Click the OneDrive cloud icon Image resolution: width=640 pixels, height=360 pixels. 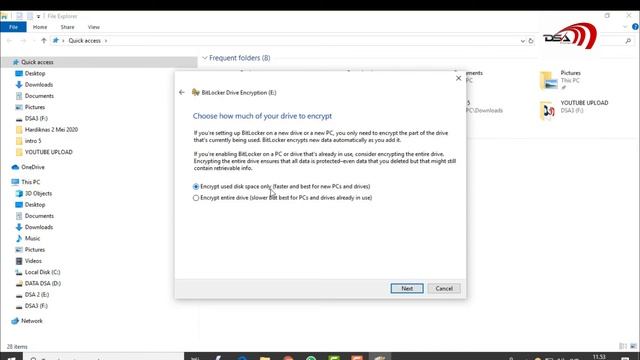(x=15, y=167)
